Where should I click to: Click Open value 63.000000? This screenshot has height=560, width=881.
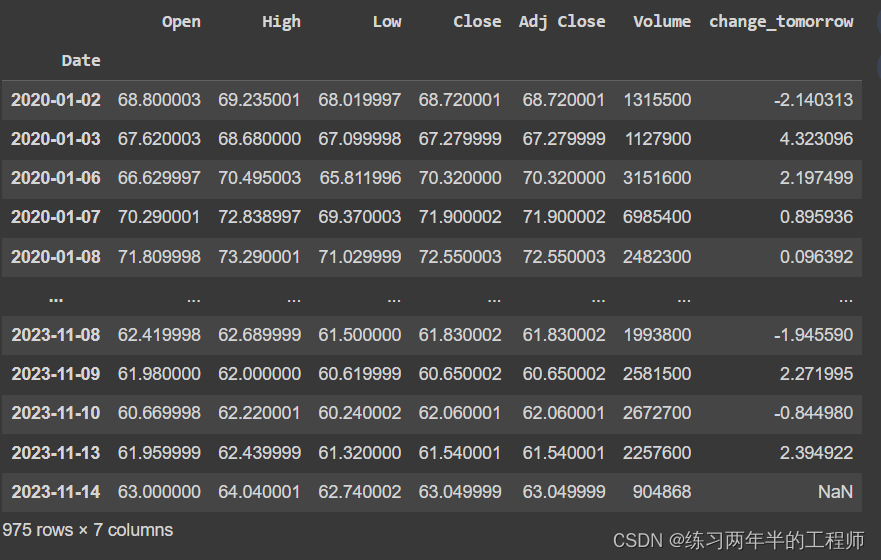[x=159, y=492]
